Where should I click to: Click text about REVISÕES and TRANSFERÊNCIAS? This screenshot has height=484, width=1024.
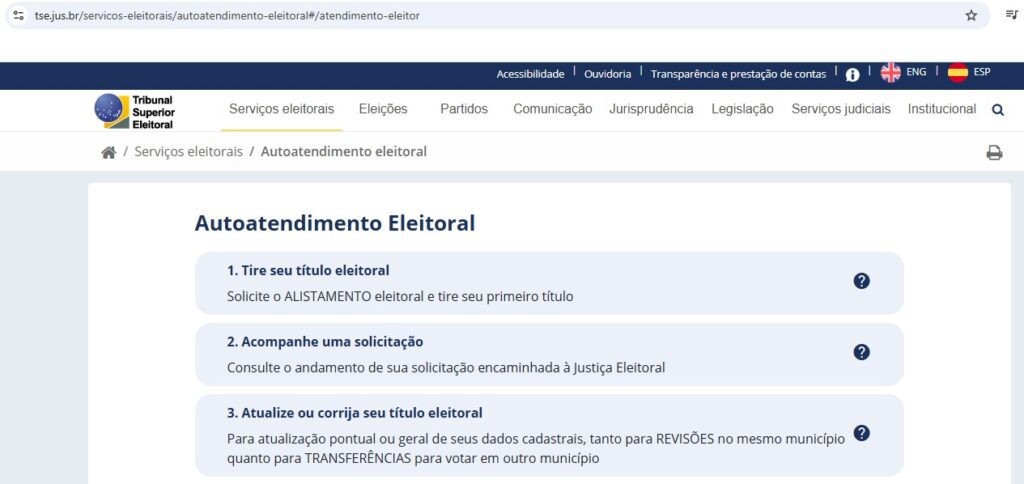point(536,449)
